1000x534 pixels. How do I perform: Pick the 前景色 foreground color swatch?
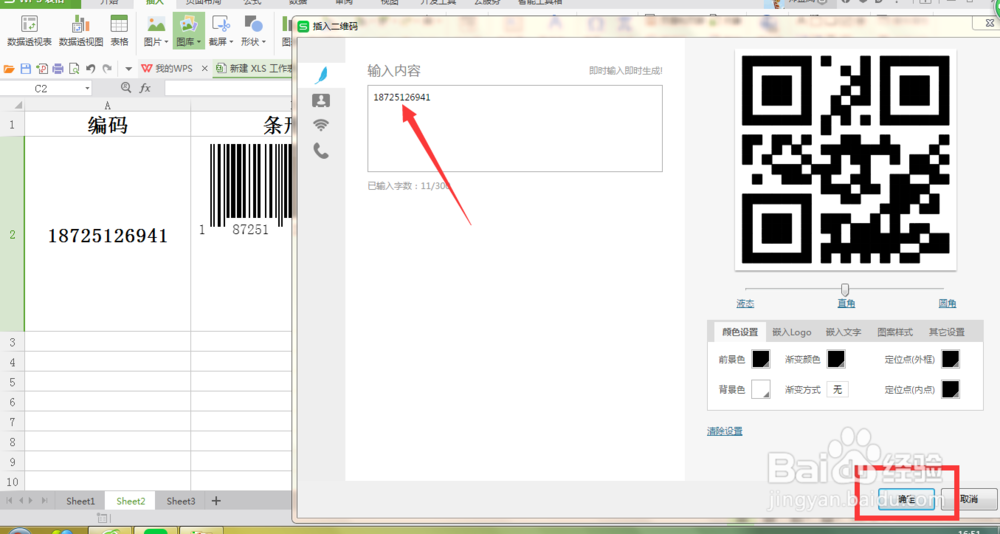tap(761, 359)
